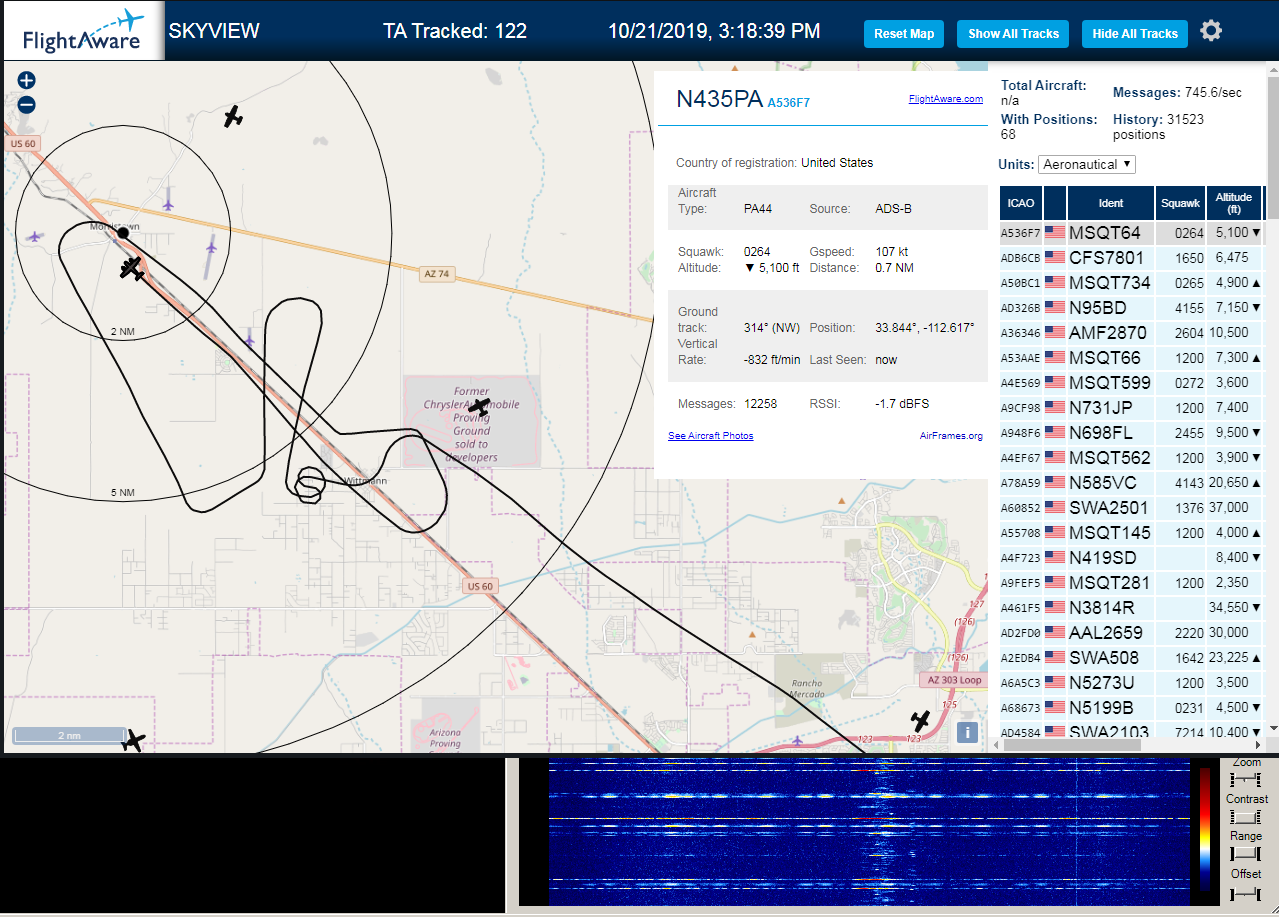Viewport: 1279px width, 917px height.
Task: Click Show All Tracks
Action: click(1013, 33)
